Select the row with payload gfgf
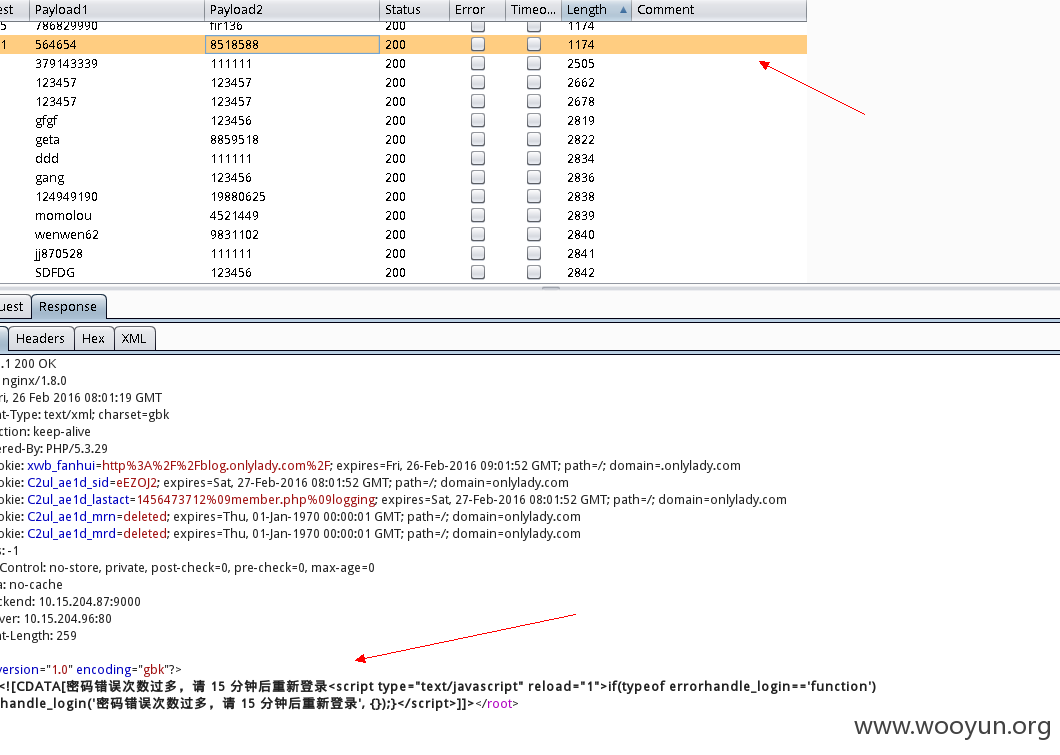1060x755 pixels. pyautogui.click(x=403, y=120)
